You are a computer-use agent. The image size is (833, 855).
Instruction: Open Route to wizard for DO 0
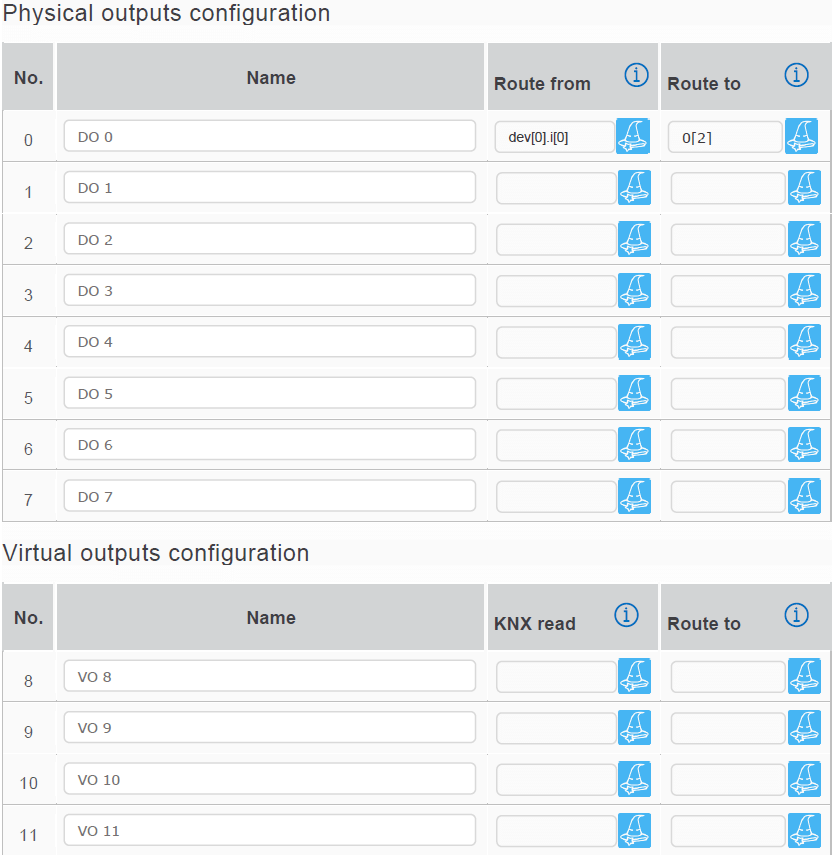pyautogui.click(x=801, y=136)
